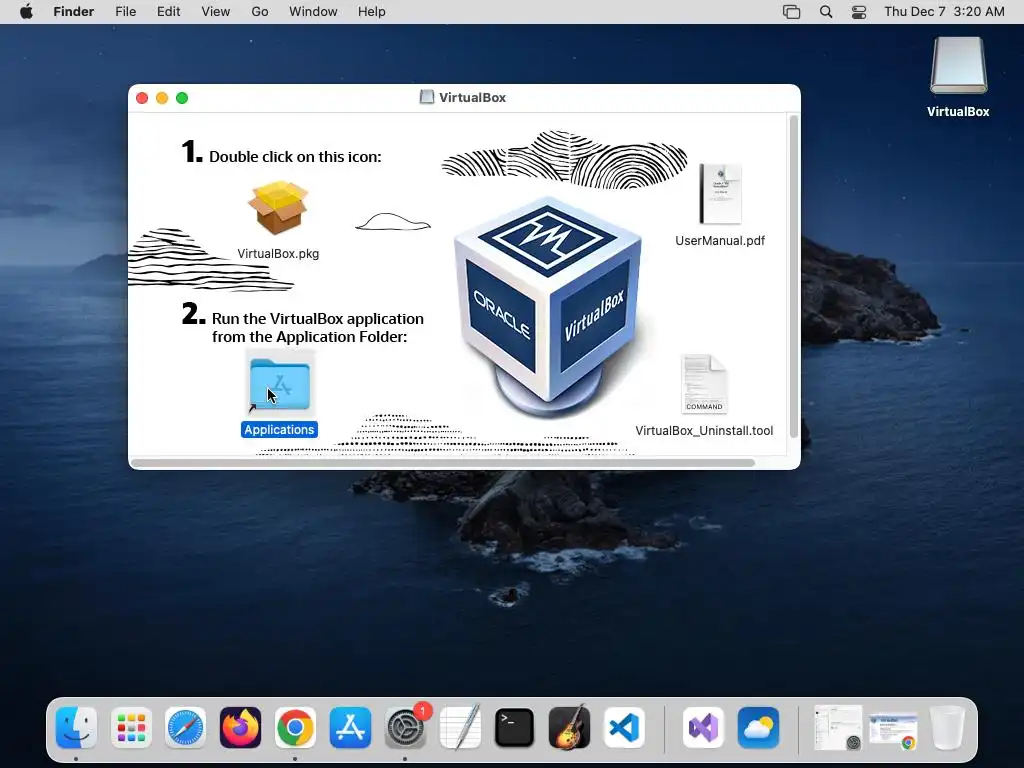Open Launchpad from the Dock

coord(131,728)
